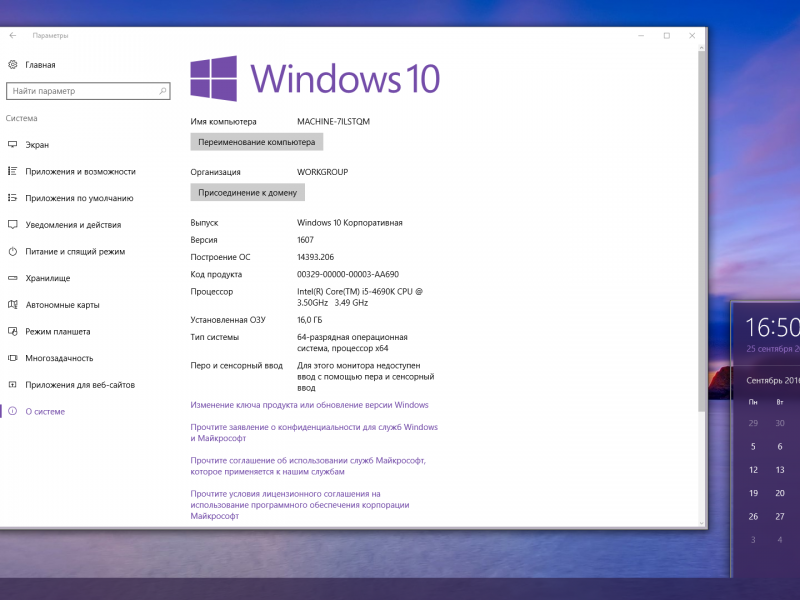Click product code 00329-00000-00003-AA690
This screenshot has height=600, width=800.
click(x=348, y=274)
